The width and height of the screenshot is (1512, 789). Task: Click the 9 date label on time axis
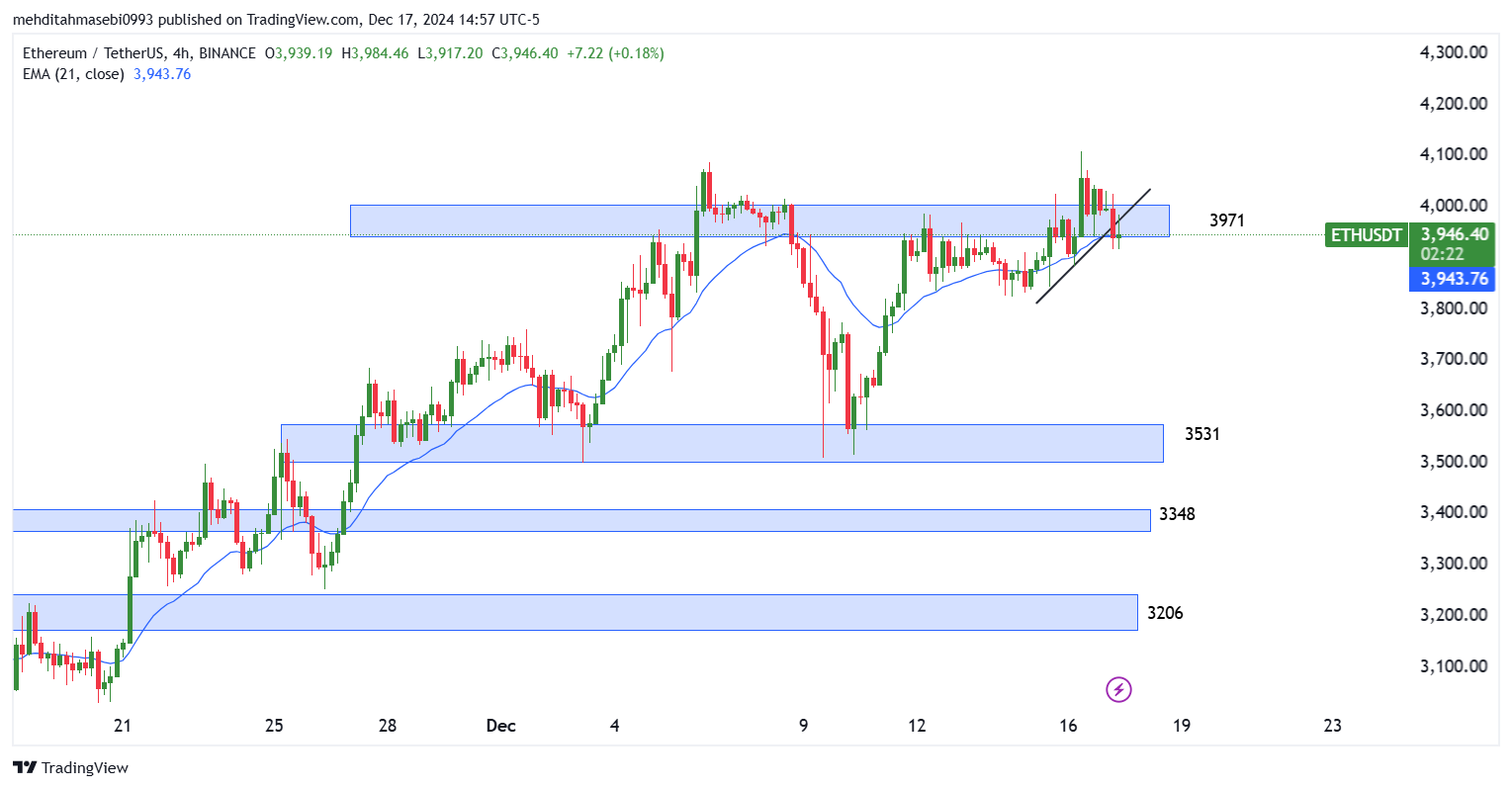[x=804, y=726]
